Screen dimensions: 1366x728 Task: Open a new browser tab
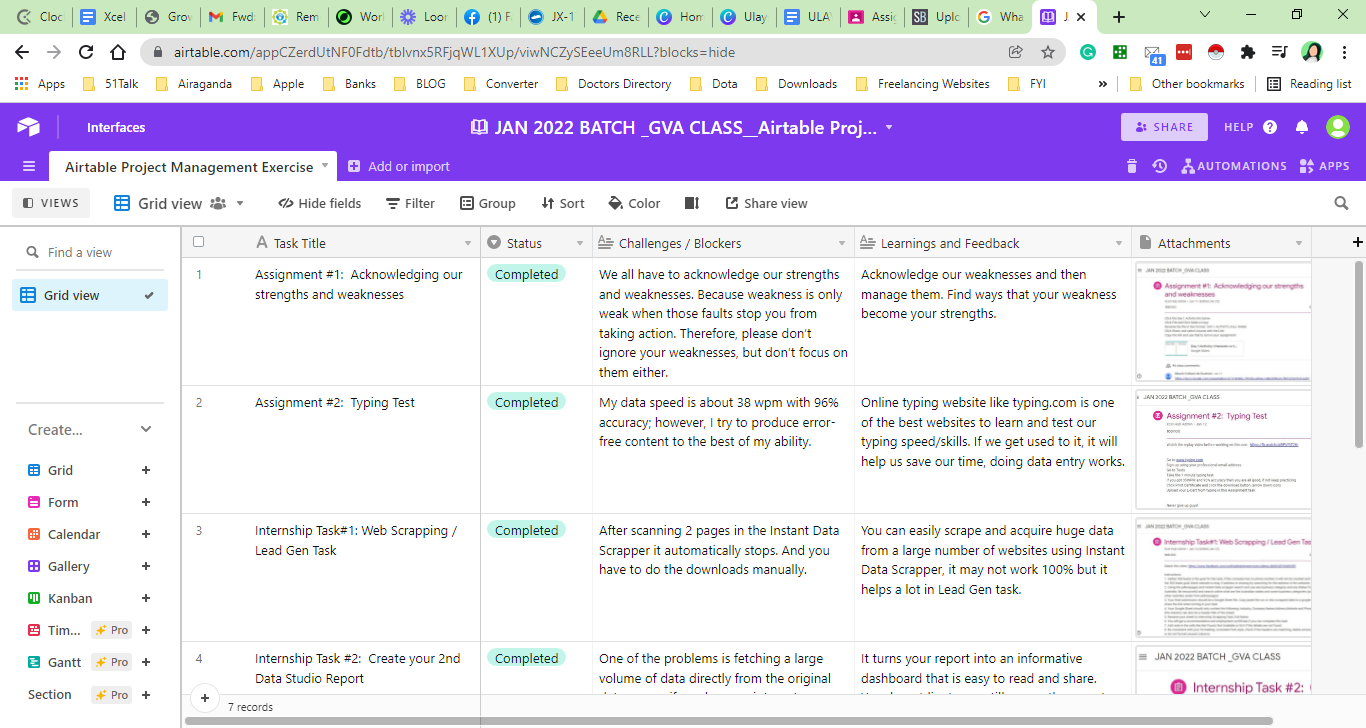coord(1119,17)
